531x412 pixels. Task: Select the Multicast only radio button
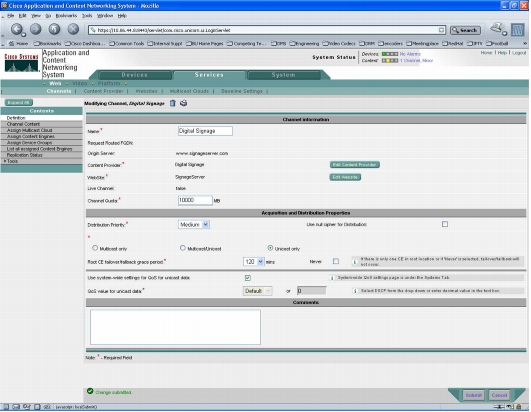(x=95, y=248)
